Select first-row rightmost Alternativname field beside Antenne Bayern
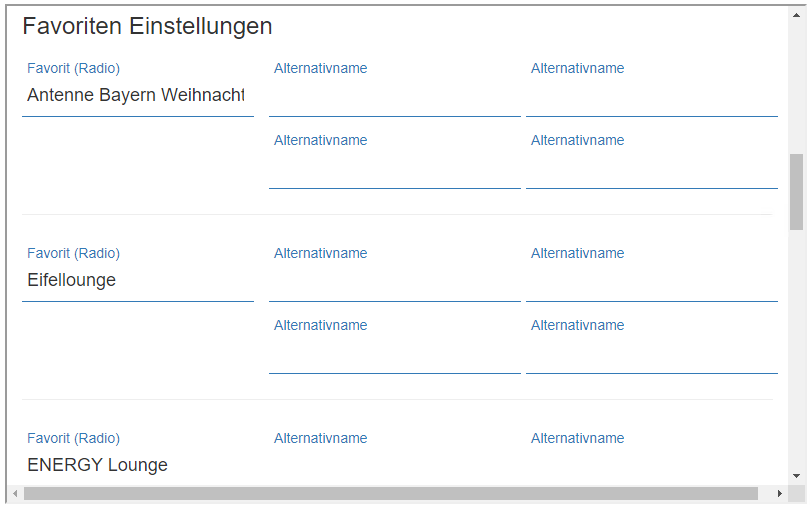This screenshot has height=510, width=810. [x=651, y=98]
